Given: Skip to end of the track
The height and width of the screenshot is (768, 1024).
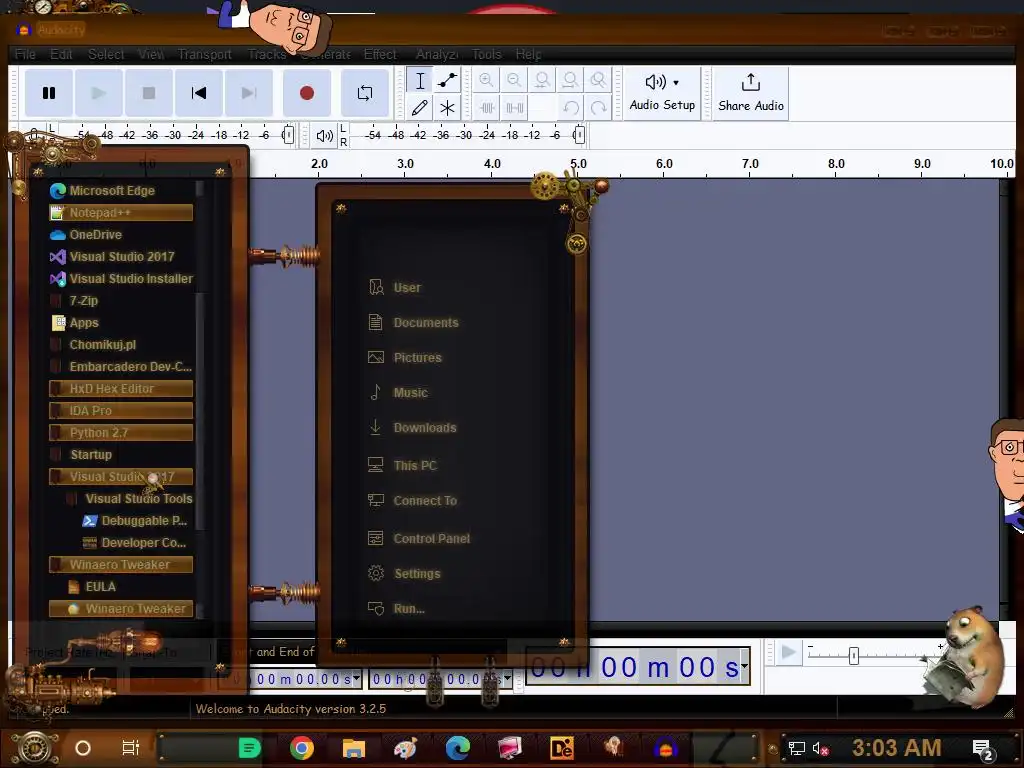Looking at the screenshot, I should (249, 93).
